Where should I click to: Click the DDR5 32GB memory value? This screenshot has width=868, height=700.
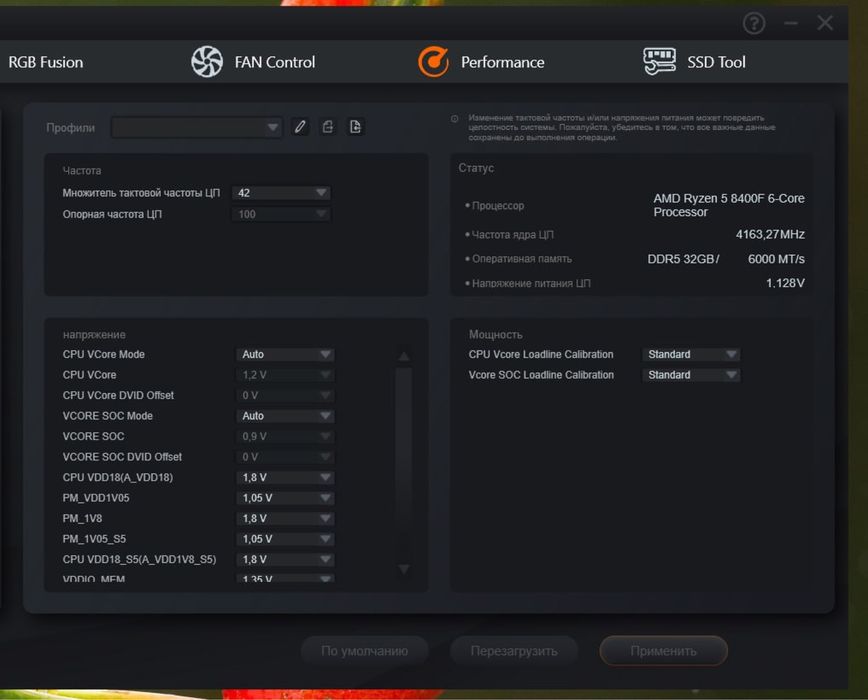tap(683, 258)
